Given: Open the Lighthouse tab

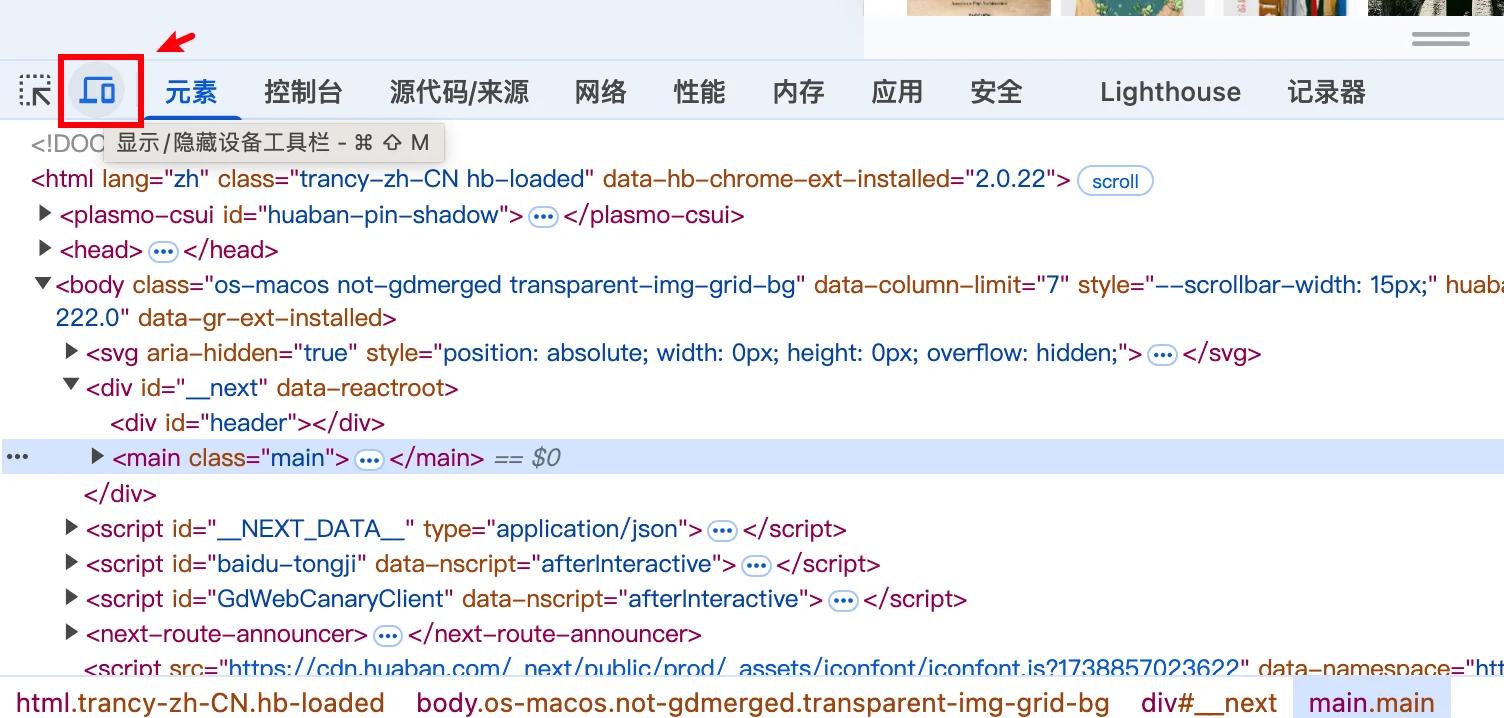Looking at the screenshot, I should [1170, 92].
